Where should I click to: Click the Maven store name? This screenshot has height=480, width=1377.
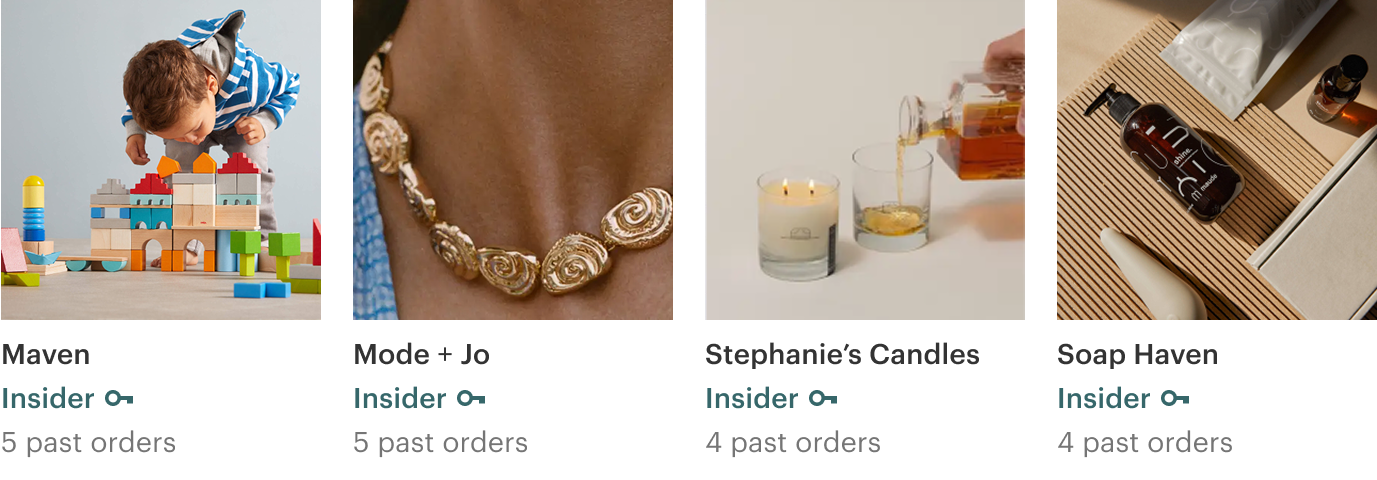46,355
